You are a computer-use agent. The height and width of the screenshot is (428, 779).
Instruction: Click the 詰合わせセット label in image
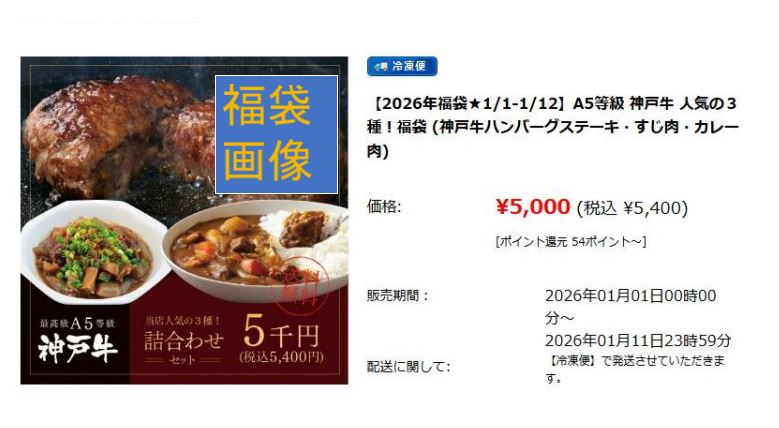(x=184, y=341)
